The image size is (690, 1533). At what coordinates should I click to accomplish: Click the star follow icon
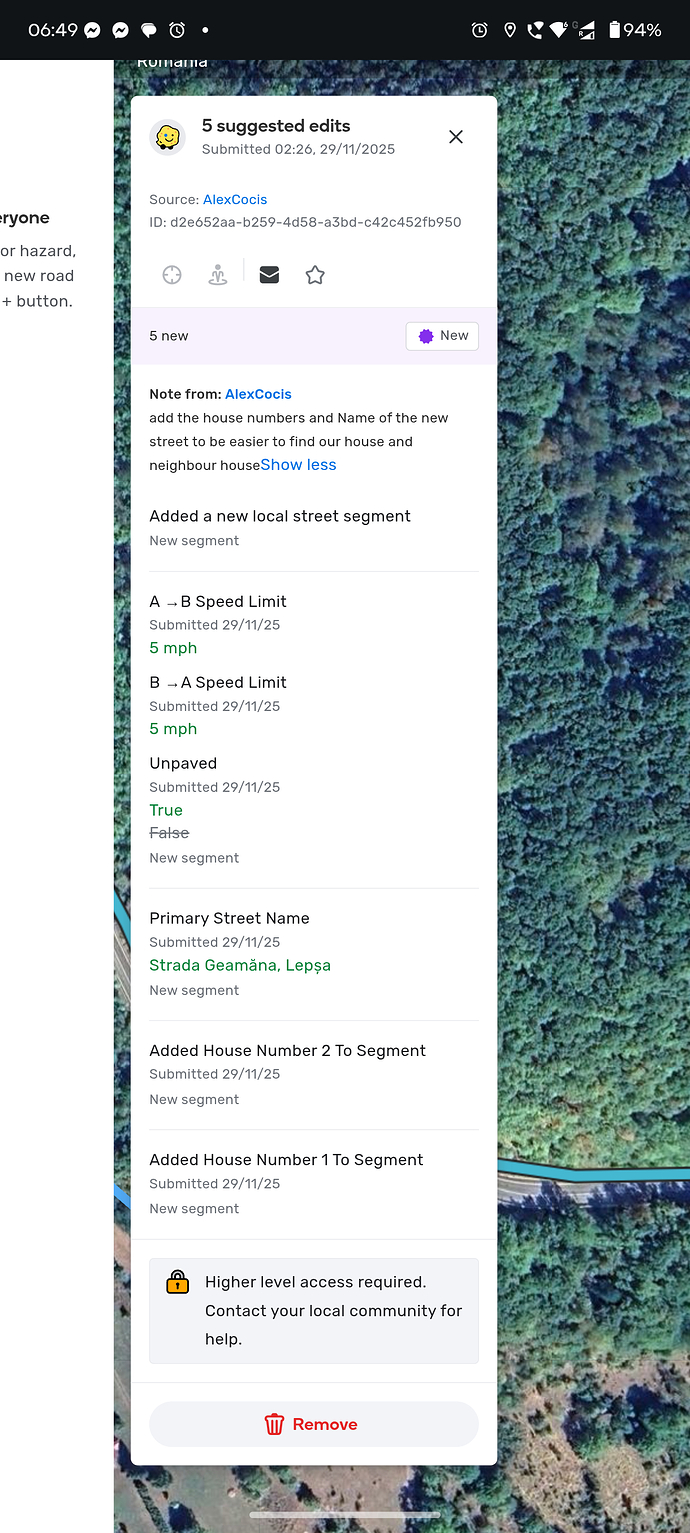(315, 275)
